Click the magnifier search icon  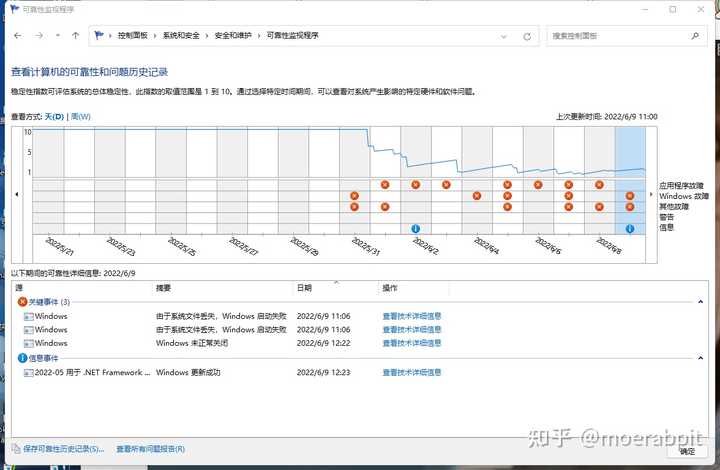pos(695,36)
